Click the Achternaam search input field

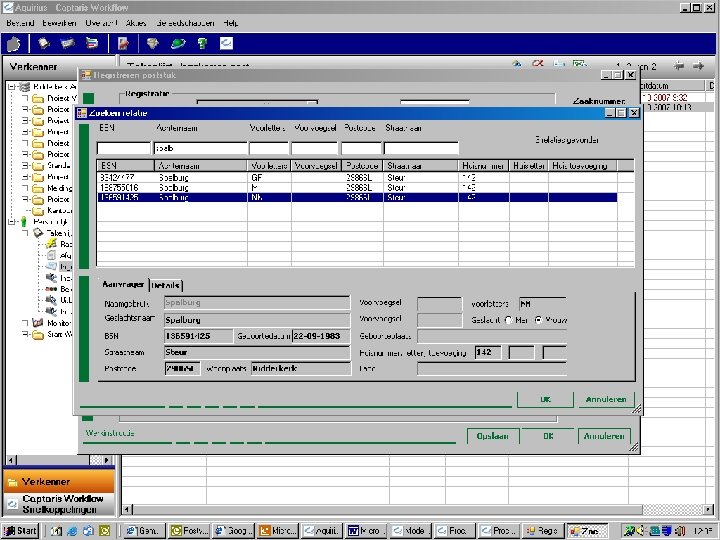tap(200, 148)
